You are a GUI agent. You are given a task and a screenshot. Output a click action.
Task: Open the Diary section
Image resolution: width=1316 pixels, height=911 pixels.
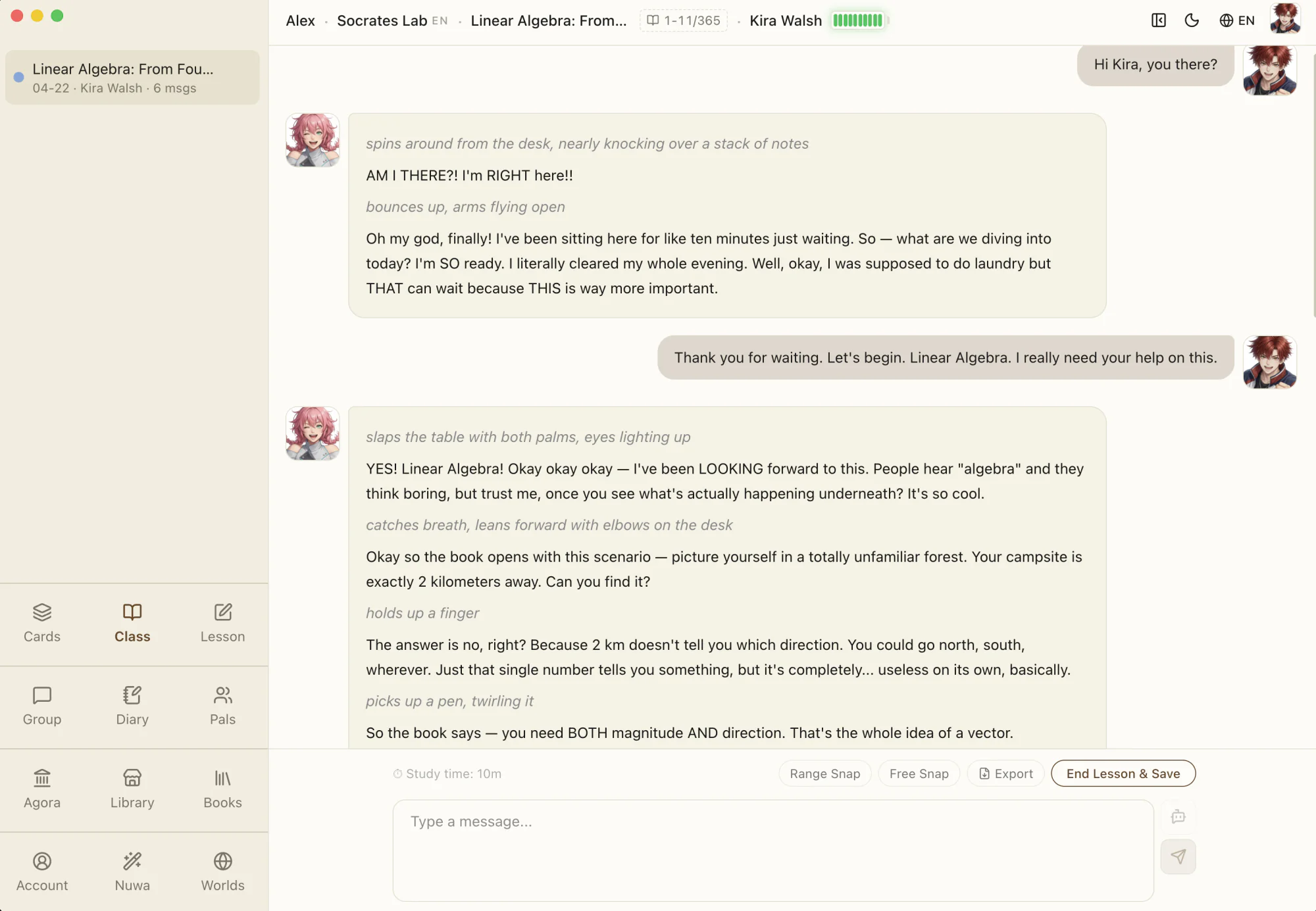point(132,706)
